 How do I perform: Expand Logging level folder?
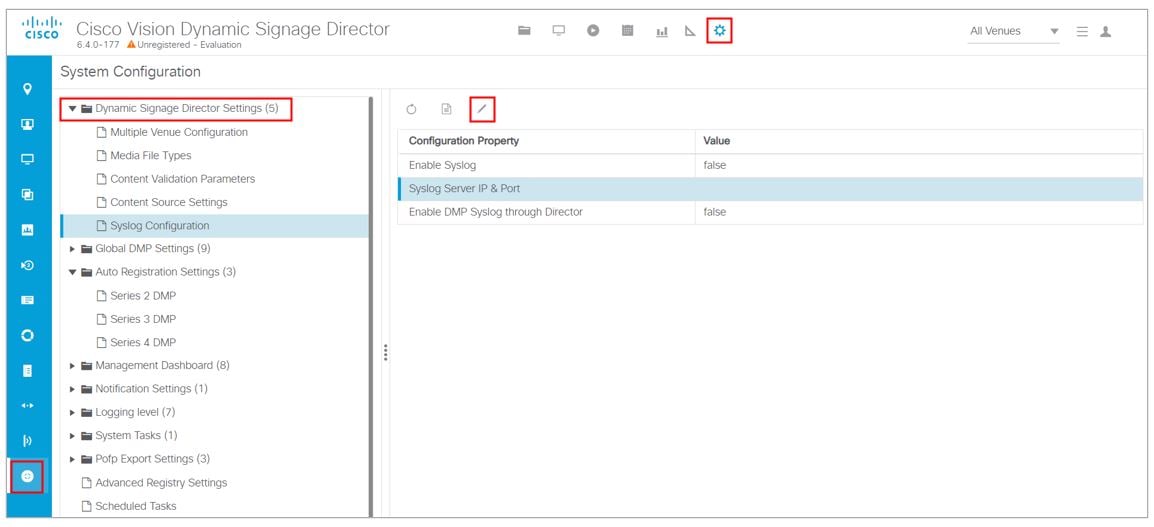tap(72, 412)
